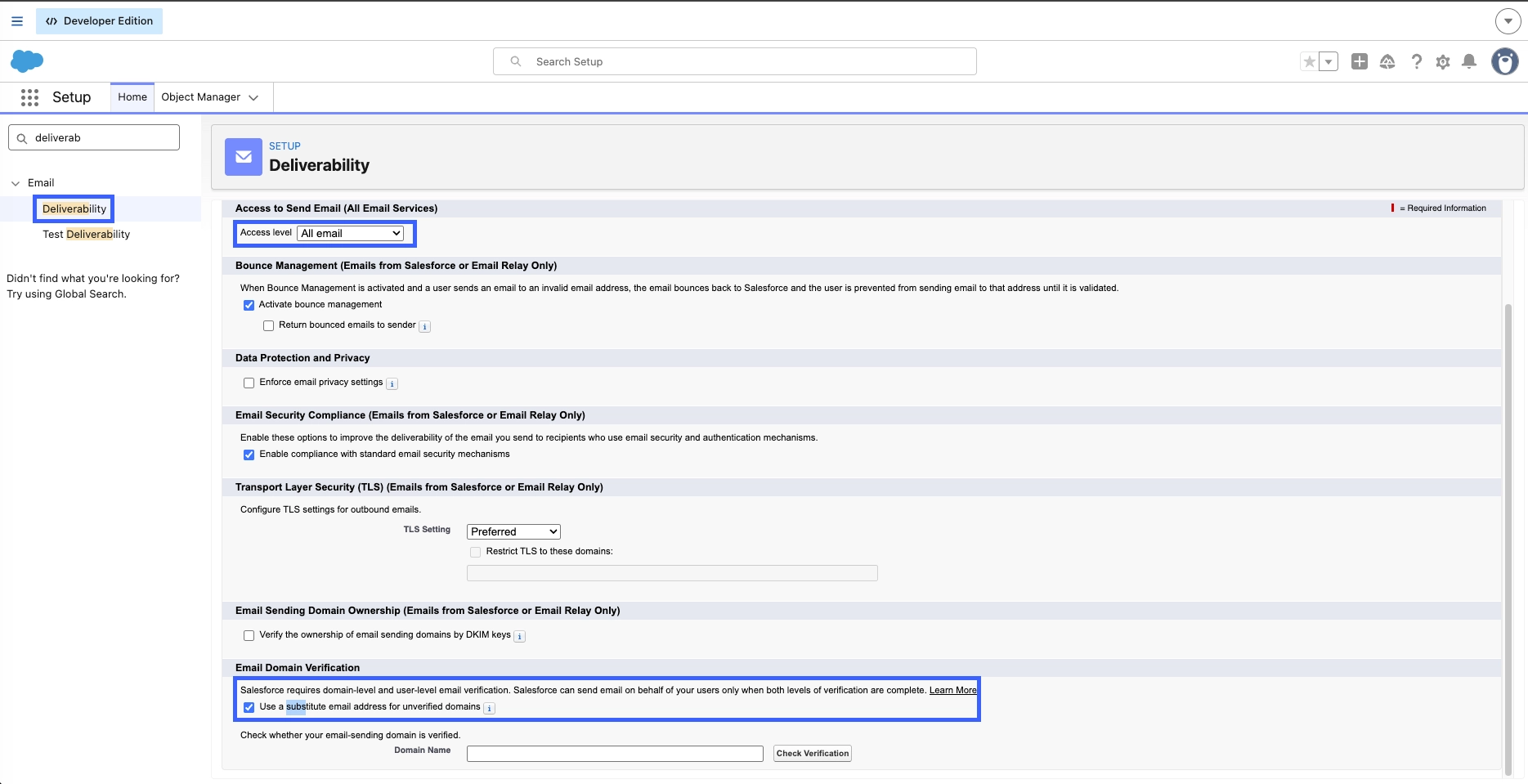This screenshot has width=1528, height=784.
Task: Open Test Deliverability in the sidebar
Action: 87,235
